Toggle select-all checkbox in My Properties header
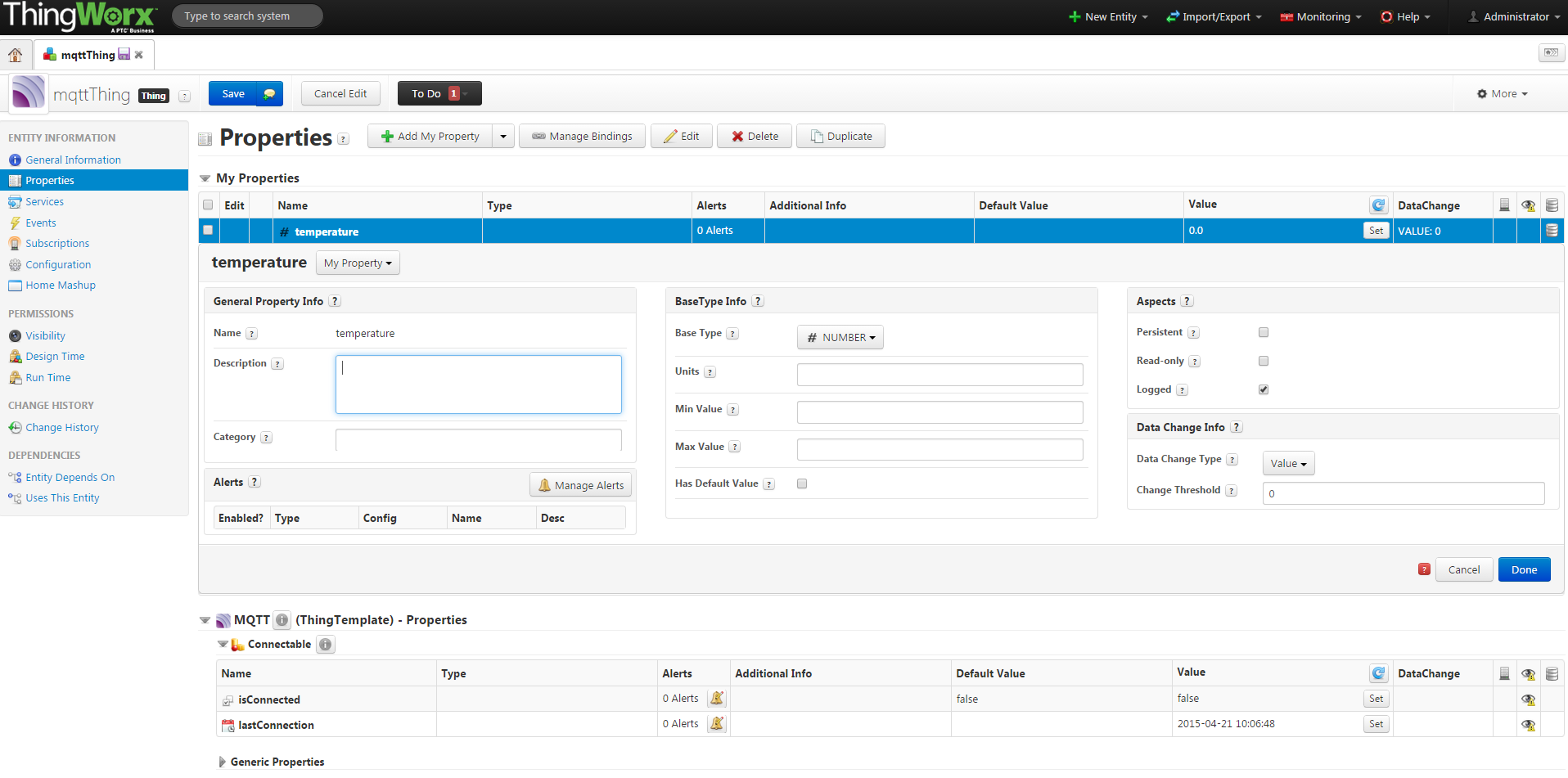 (208, 205)
